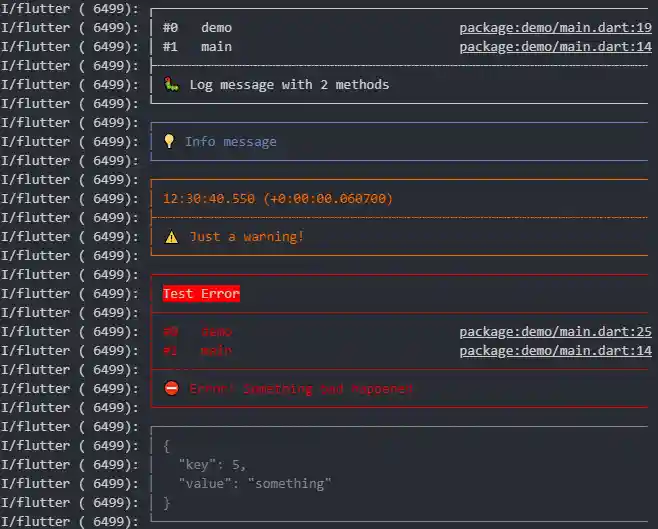This screenshot has width=658, height=529.
Task: Select the blue 'Info message' text
Action: tap(230, 142)
